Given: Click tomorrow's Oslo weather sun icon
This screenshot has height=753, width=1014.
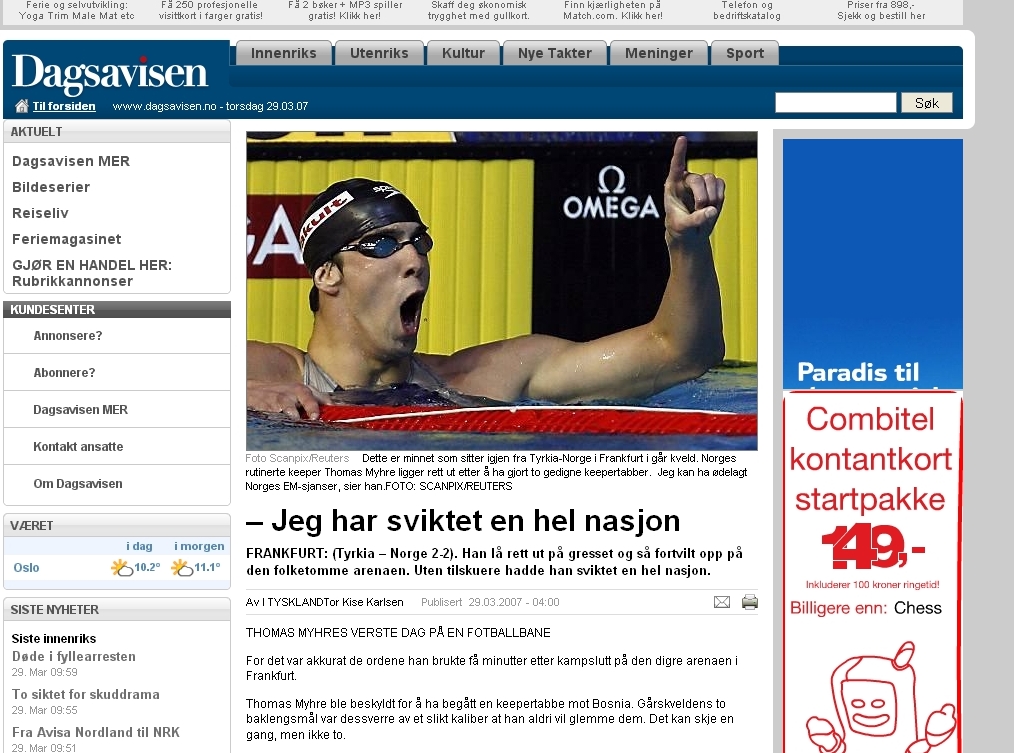Looking at the screenshot, I should click(182, 568).
